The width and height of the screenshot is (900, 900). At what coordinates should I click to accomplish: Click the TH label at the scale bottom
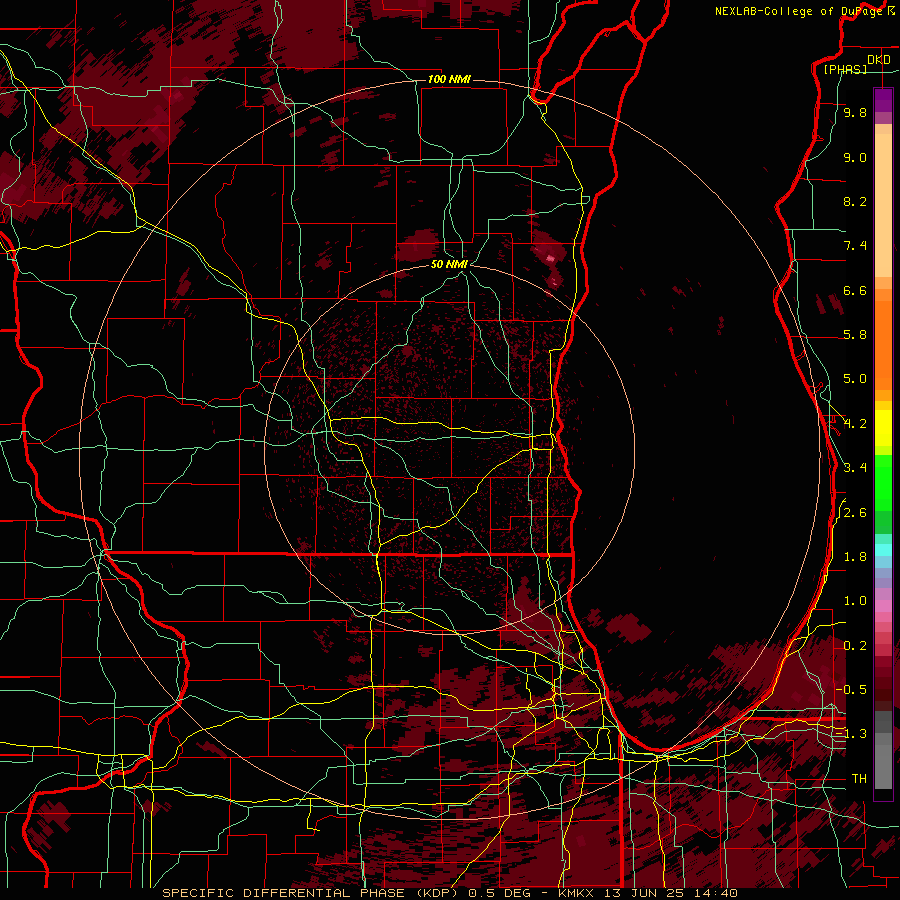pos(859,779)
